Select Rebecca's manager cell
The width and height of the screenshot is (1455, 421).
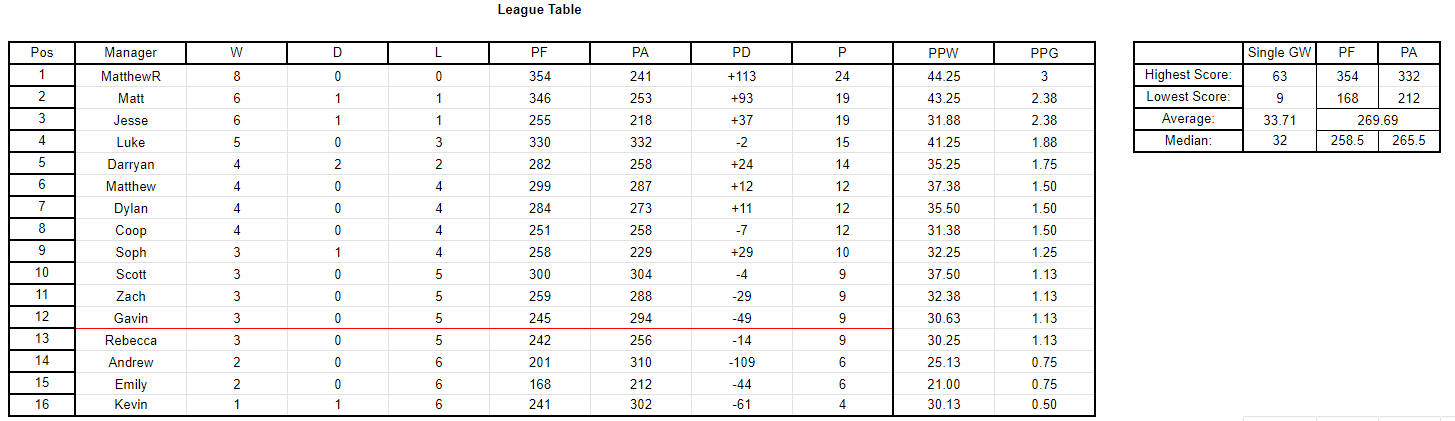pos(130,340)
